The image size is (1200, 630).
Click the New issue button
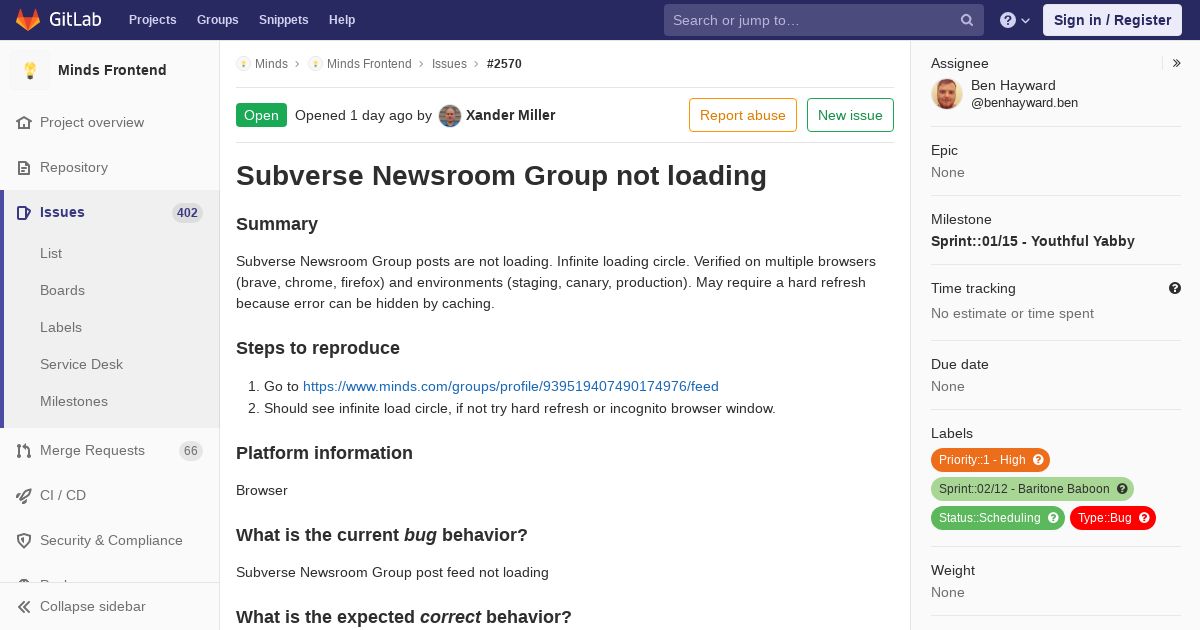pos(850,115)
